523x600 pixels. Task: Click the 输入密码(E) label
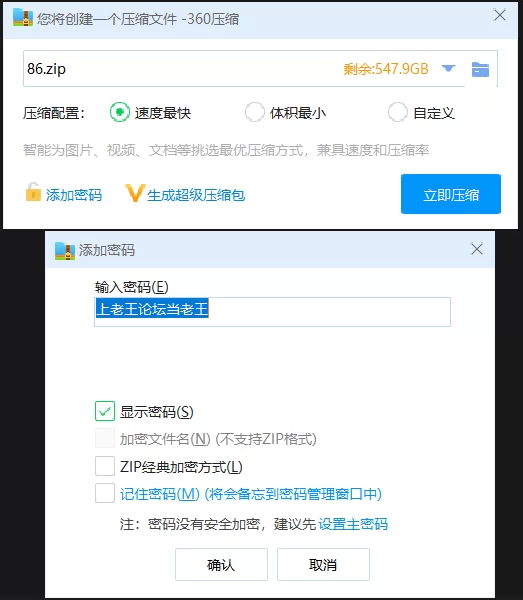tap(132, 287)
